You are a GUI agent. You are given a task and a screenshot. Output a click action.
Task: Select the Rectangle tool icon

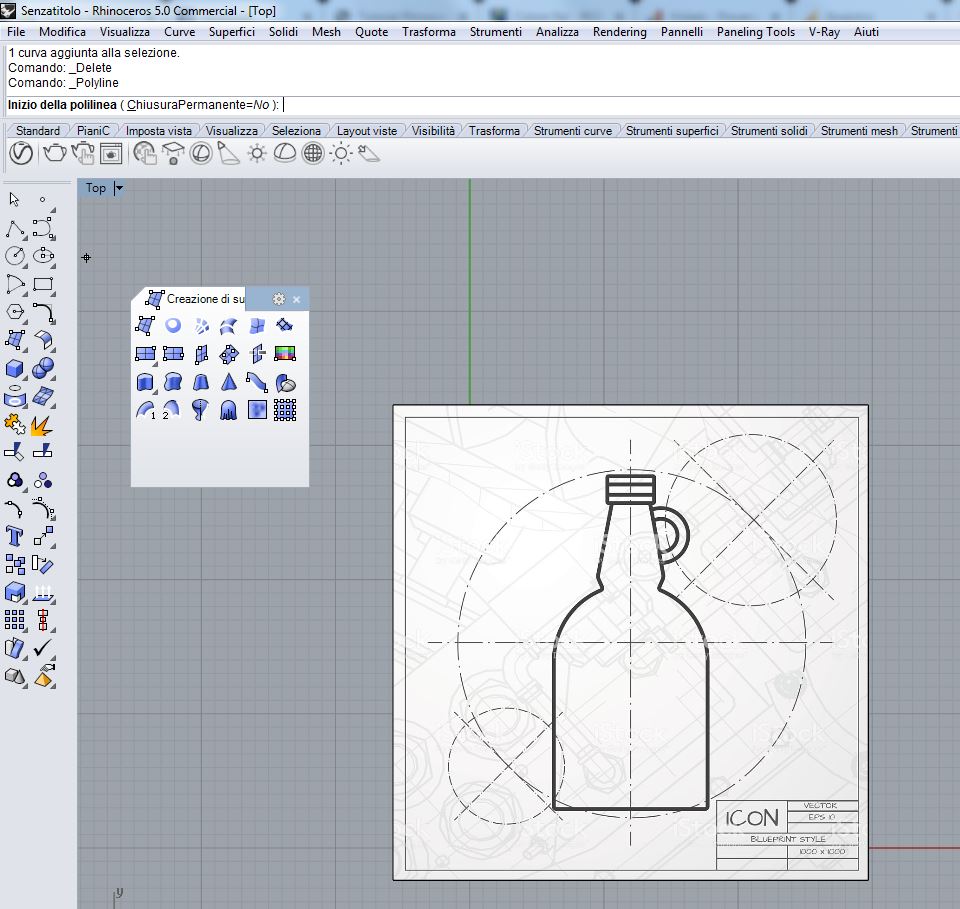[43, 284]
